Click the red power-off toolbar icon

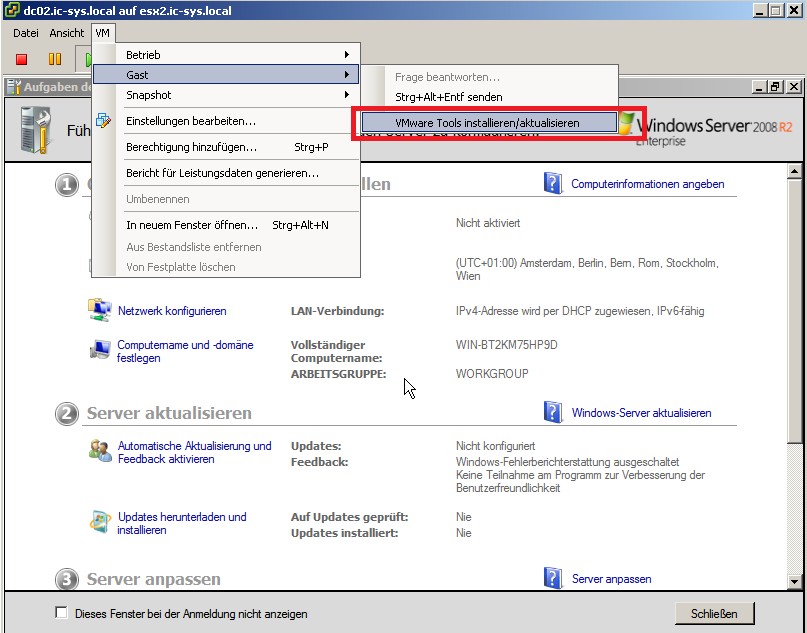(x=21, y=60)
